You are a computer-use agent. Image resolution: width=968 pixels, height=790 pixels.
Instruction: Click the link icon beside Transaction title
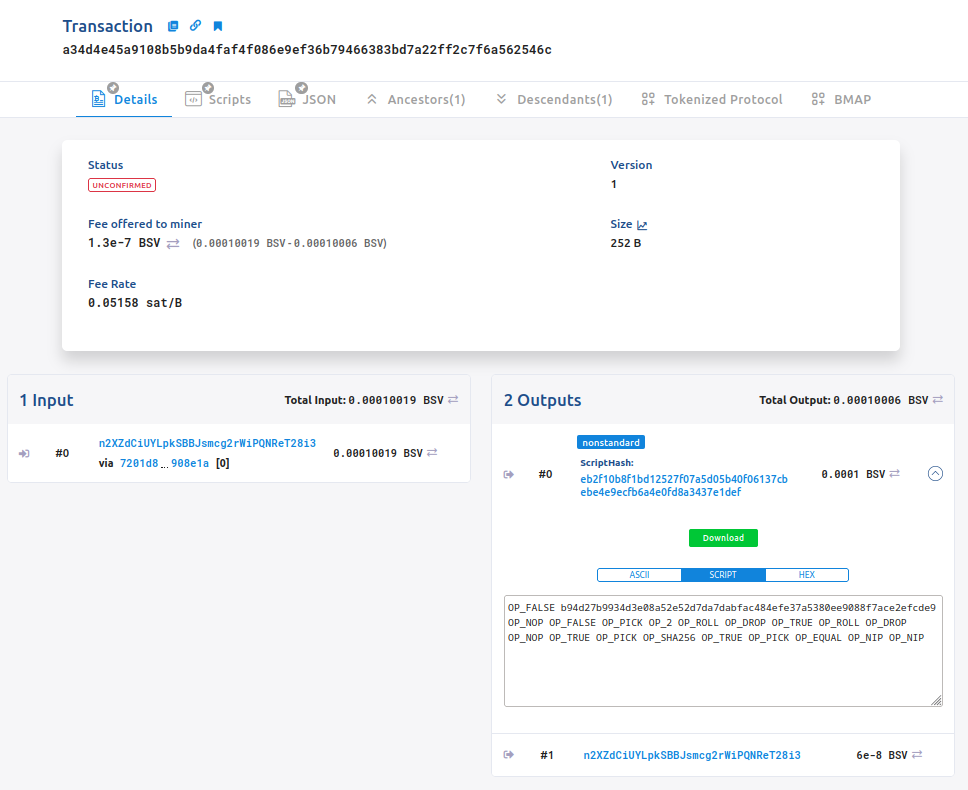195,26
